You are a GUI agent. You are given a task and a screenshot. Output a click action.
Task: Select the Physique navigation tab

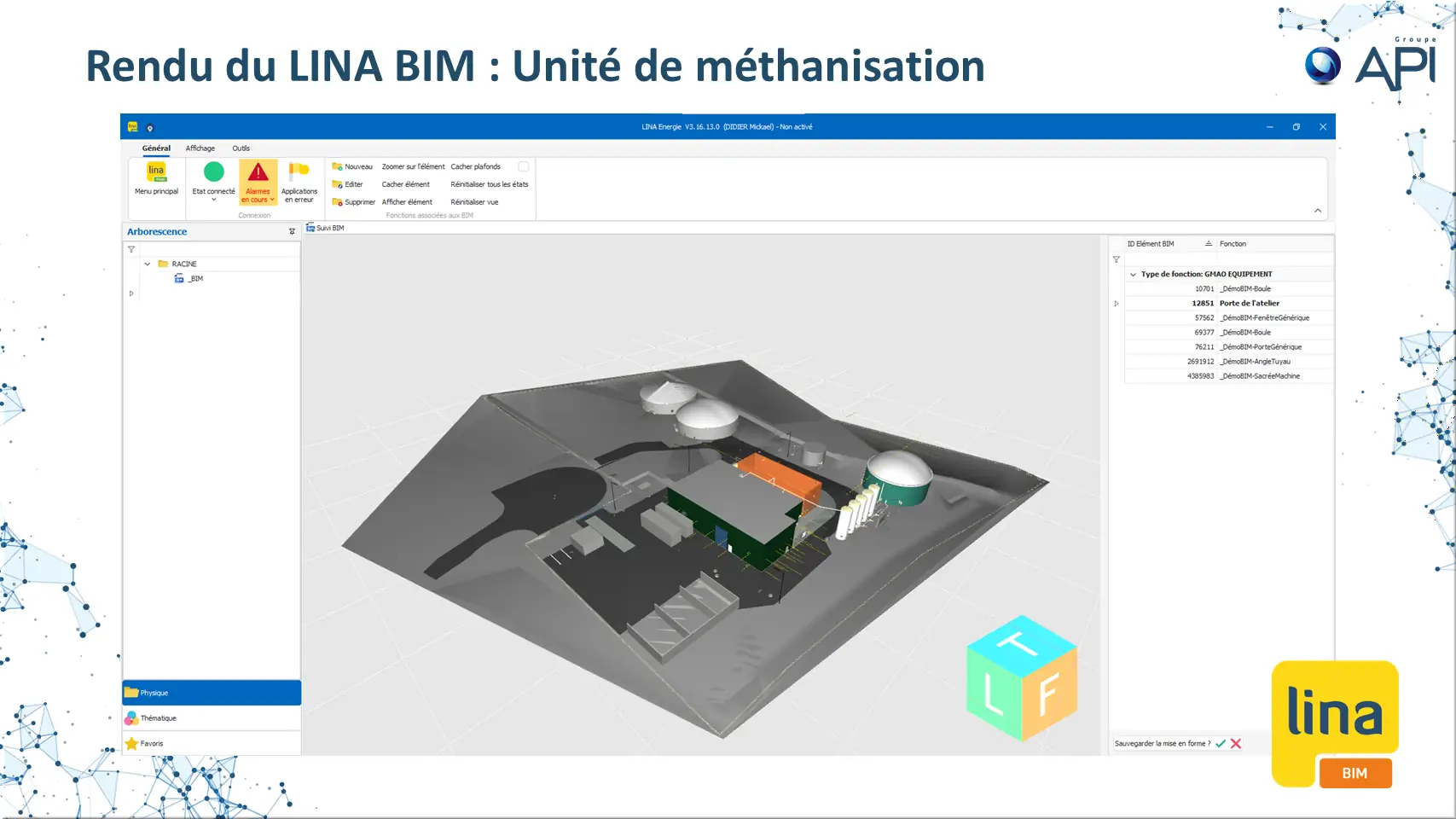212,693
